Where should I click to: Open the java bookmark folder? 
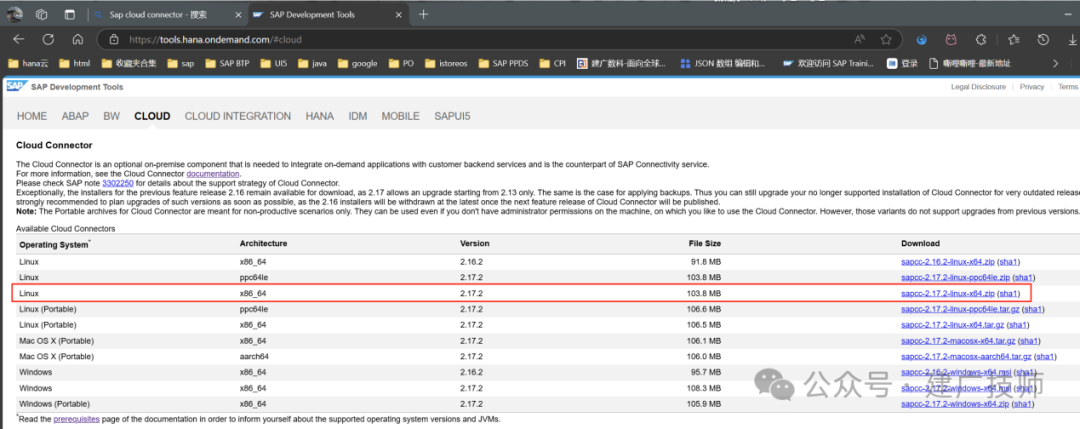pos(312,63)
